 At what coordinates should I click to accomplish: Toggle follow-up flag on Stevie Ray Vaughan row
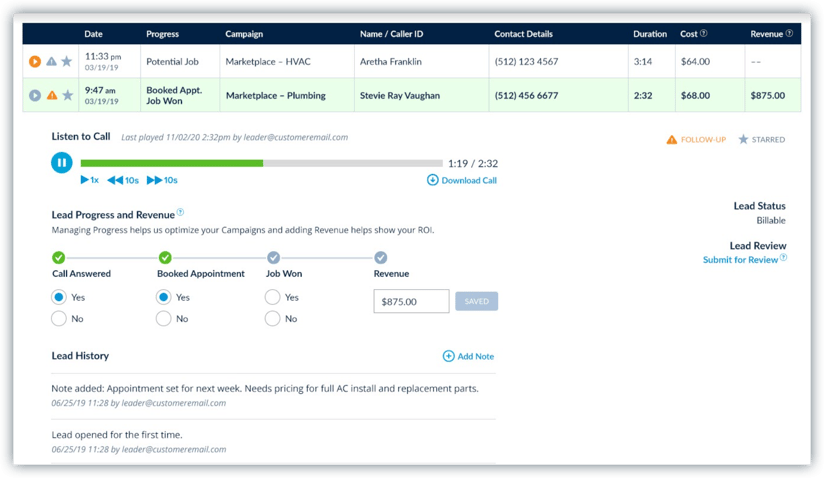[52, 95]
